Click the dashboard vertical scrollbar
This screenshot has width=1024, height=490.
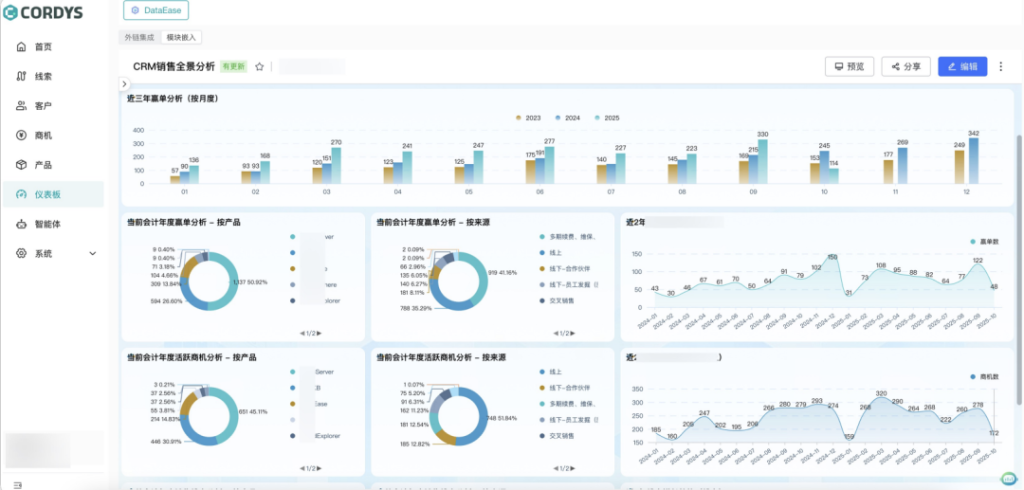pyautogui.click(x=1019, y=200)
